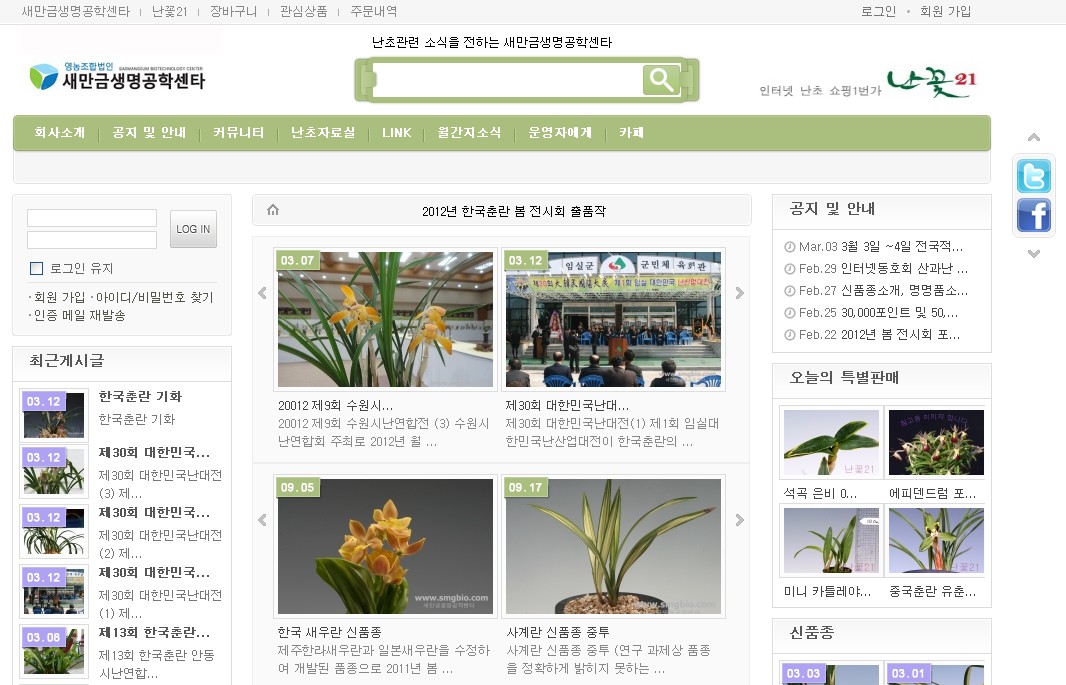
Task: Click the home icon in exhibition header
Action: click(x=273, y=210)
